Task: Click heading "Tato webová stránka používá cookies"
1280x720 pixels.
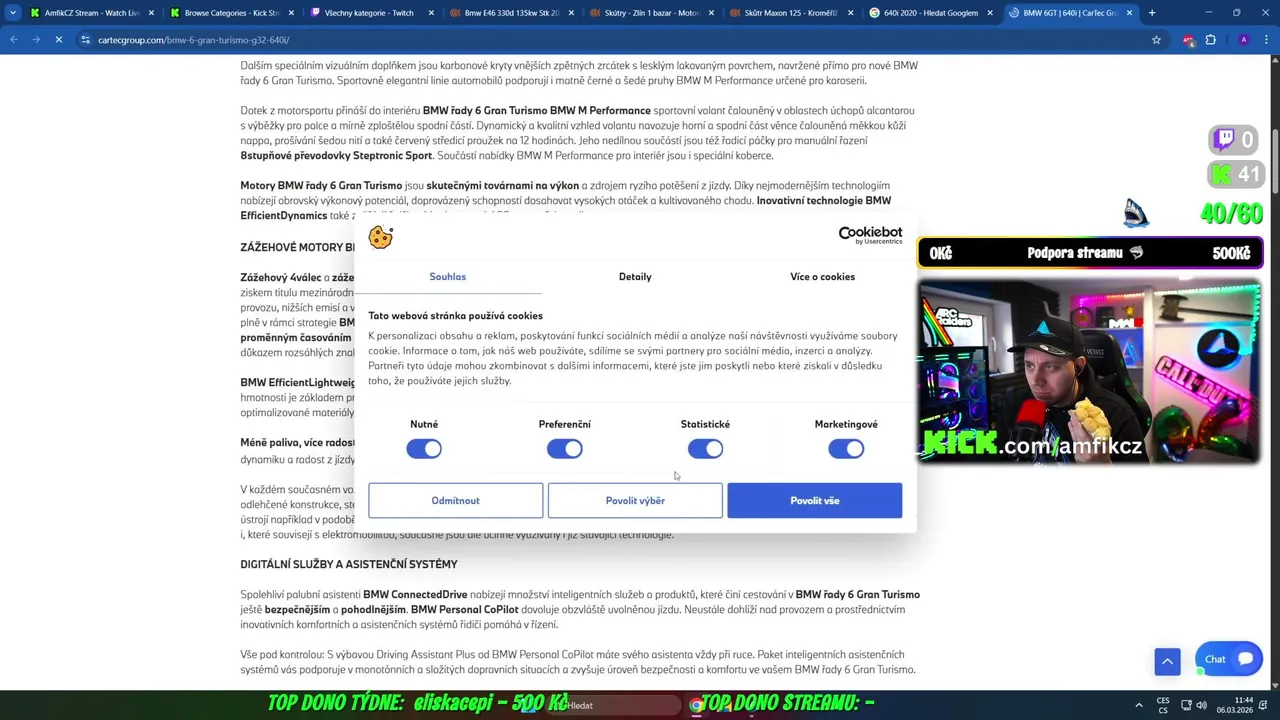Action: pos(455,316)
